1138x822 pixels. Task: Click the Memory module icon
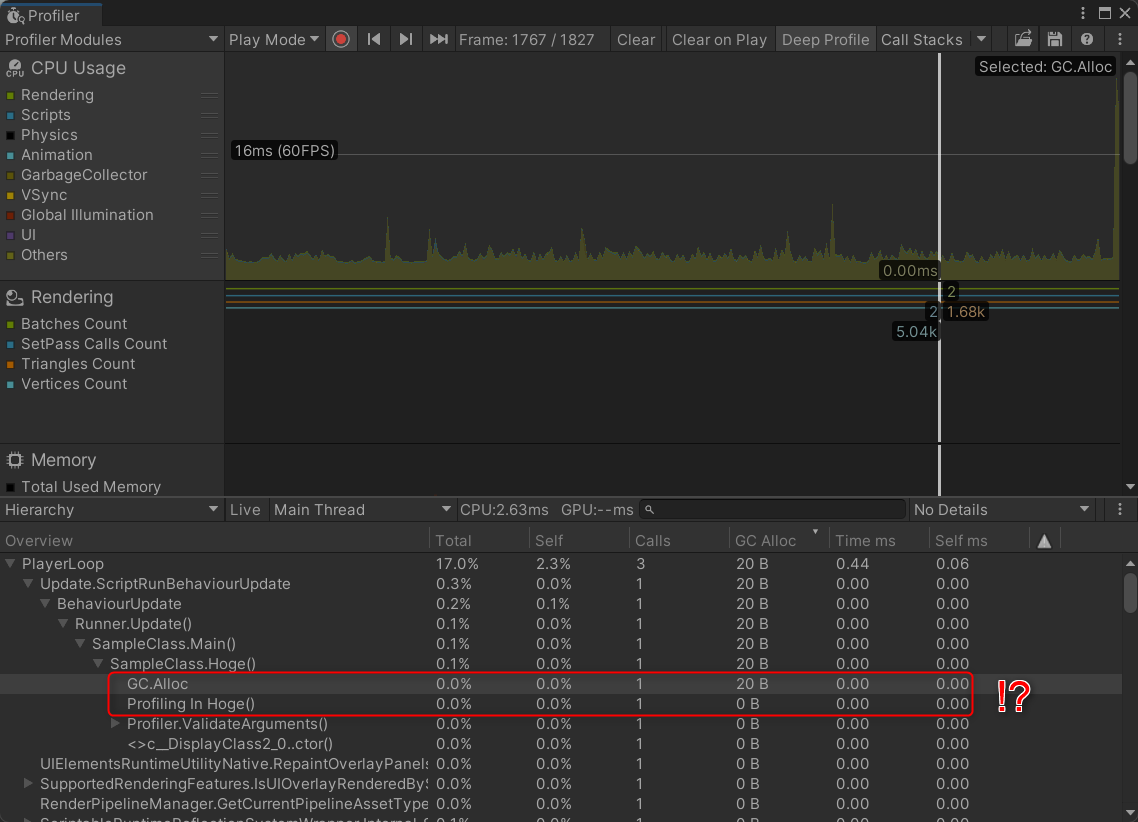(x=15, y=460)
